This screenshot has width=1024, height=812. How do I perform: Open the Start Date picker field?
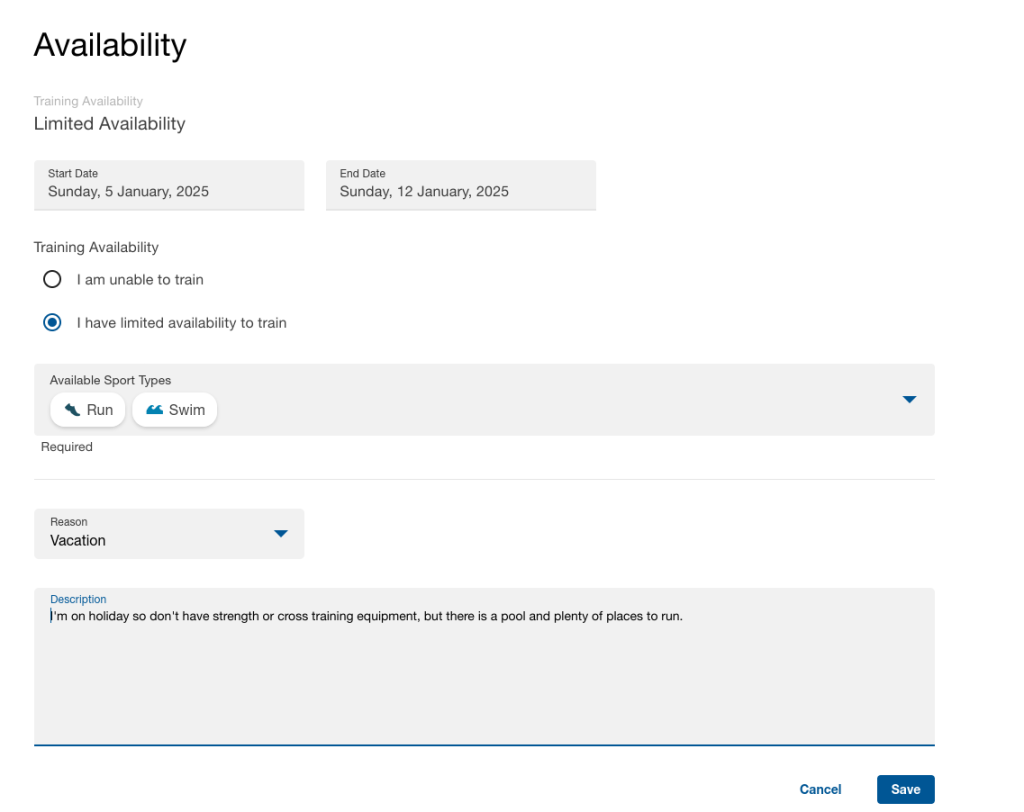[x=168, y=185]
